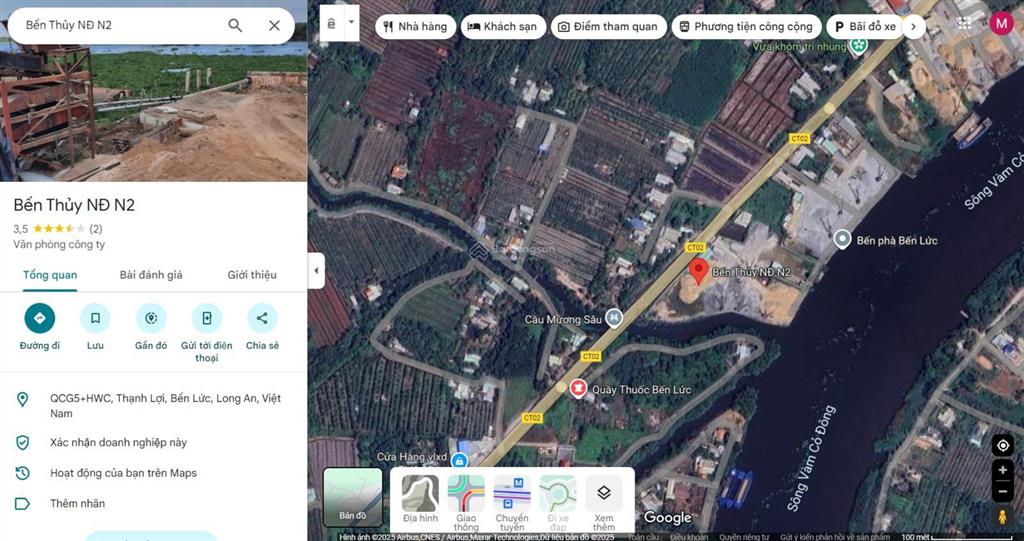Image resolution: width=1024 pixels, height=541 pixels.
Task: Open the dropdown beside the list icon
Action: pos(352,22)
